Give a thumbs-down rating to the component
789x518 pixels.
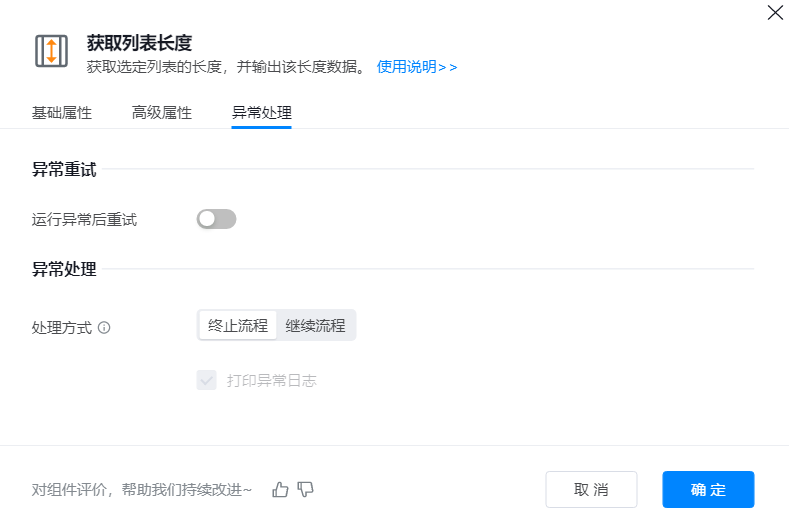[306, 490]
